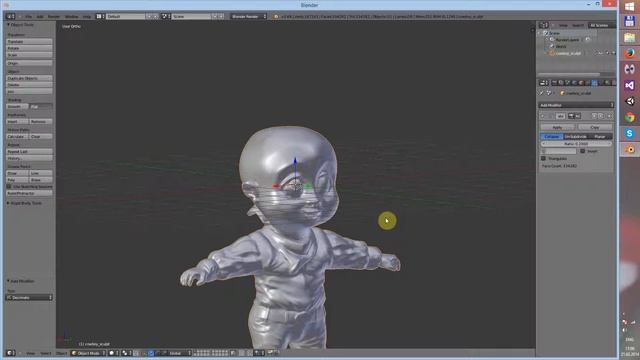Screen dimensions: 640x360
Task: Click the Remove keyframe button
Action: 41,121
